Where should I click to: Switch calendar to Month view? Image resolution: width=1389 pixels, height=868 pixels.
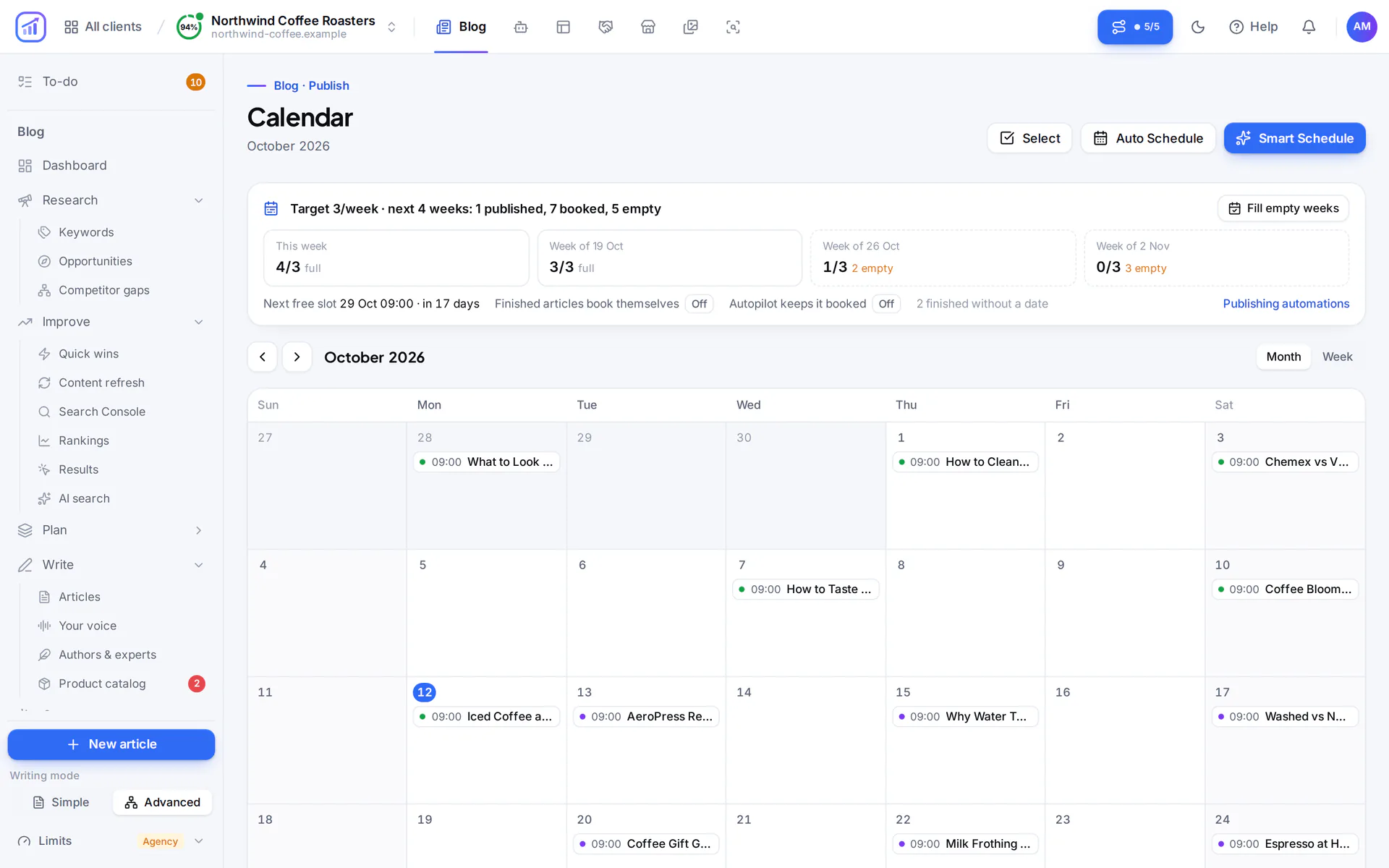[x=1283, y=357]
